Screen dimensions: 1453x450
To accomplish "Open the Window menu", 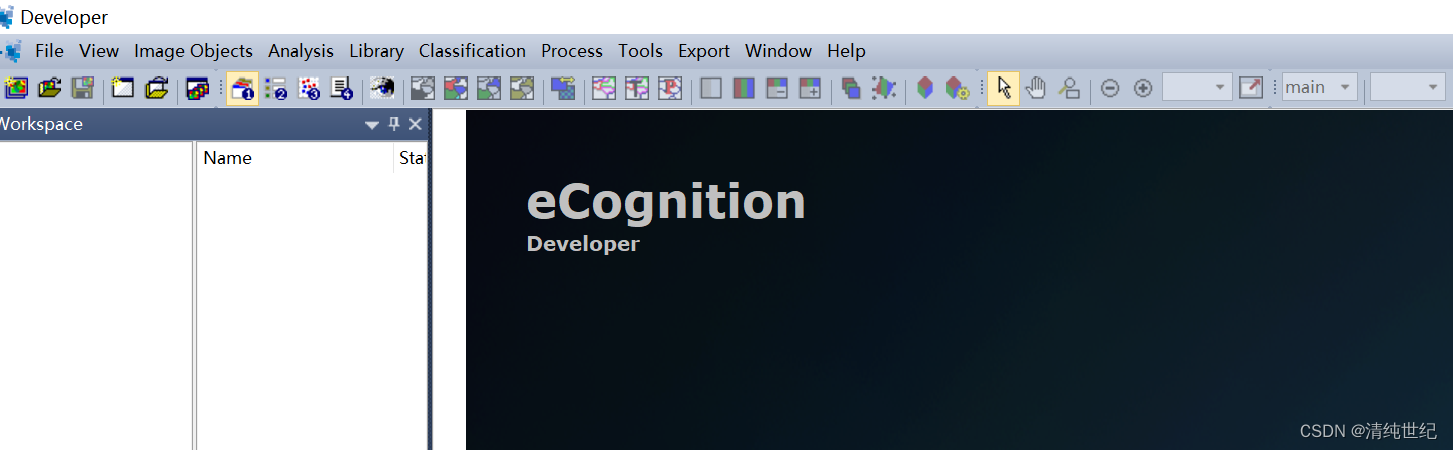I will click(778, 51).
